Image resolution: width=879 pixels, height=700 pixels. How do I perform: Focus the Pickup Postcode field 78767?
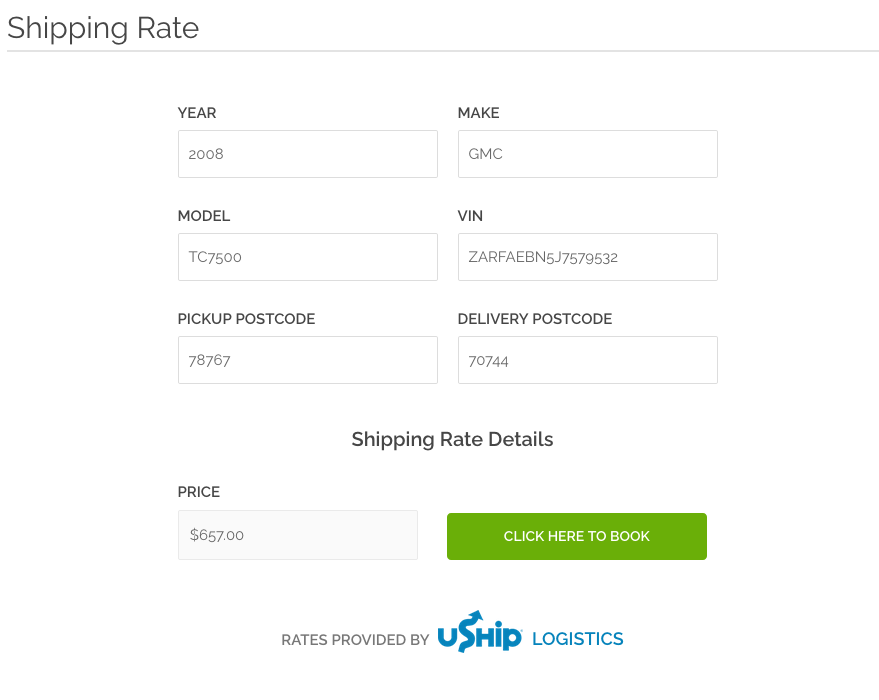point(307,360)
